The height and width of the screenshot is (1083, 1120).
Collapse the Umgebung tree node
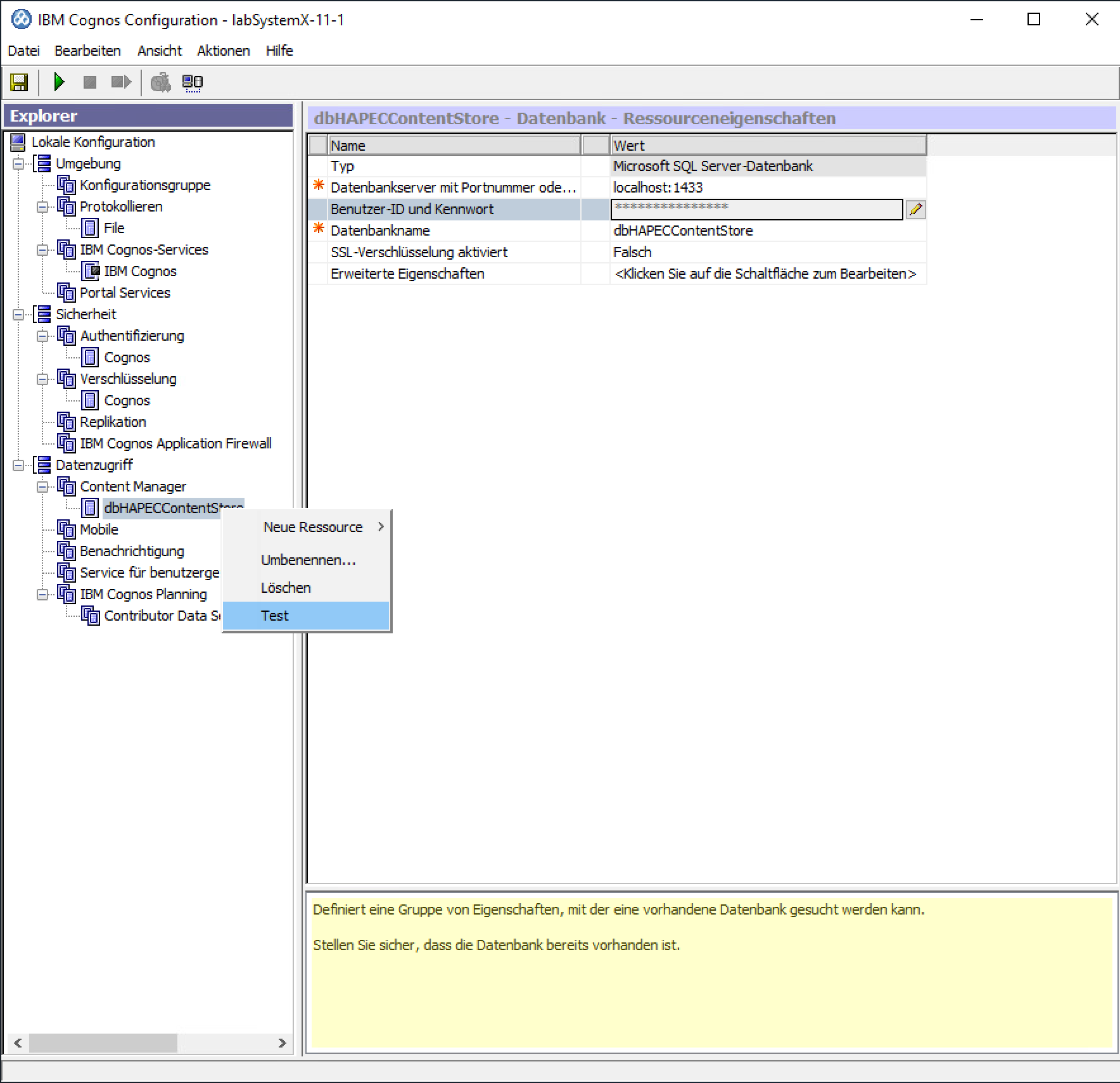coord(18,164)
